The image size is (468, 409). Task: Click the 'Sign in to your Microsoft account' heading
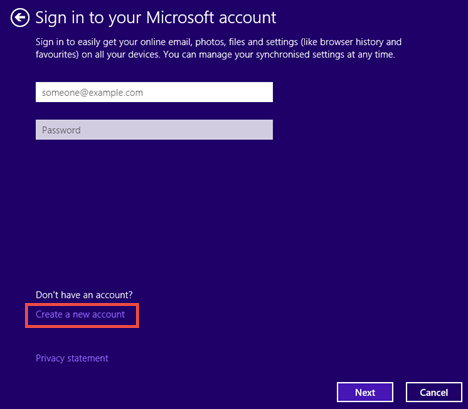tap(156, 18)
